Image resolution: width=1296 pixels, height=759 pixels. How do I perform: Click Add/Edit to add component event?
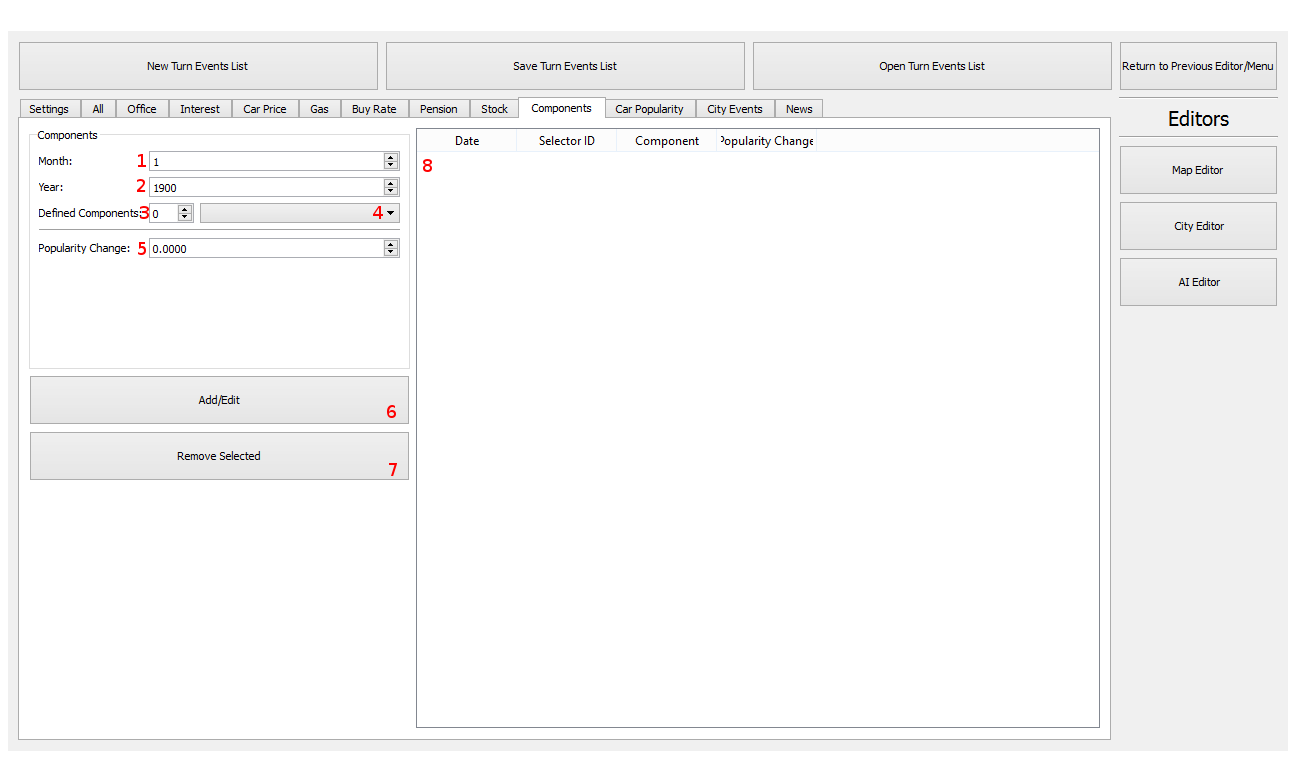pos(219,400)
